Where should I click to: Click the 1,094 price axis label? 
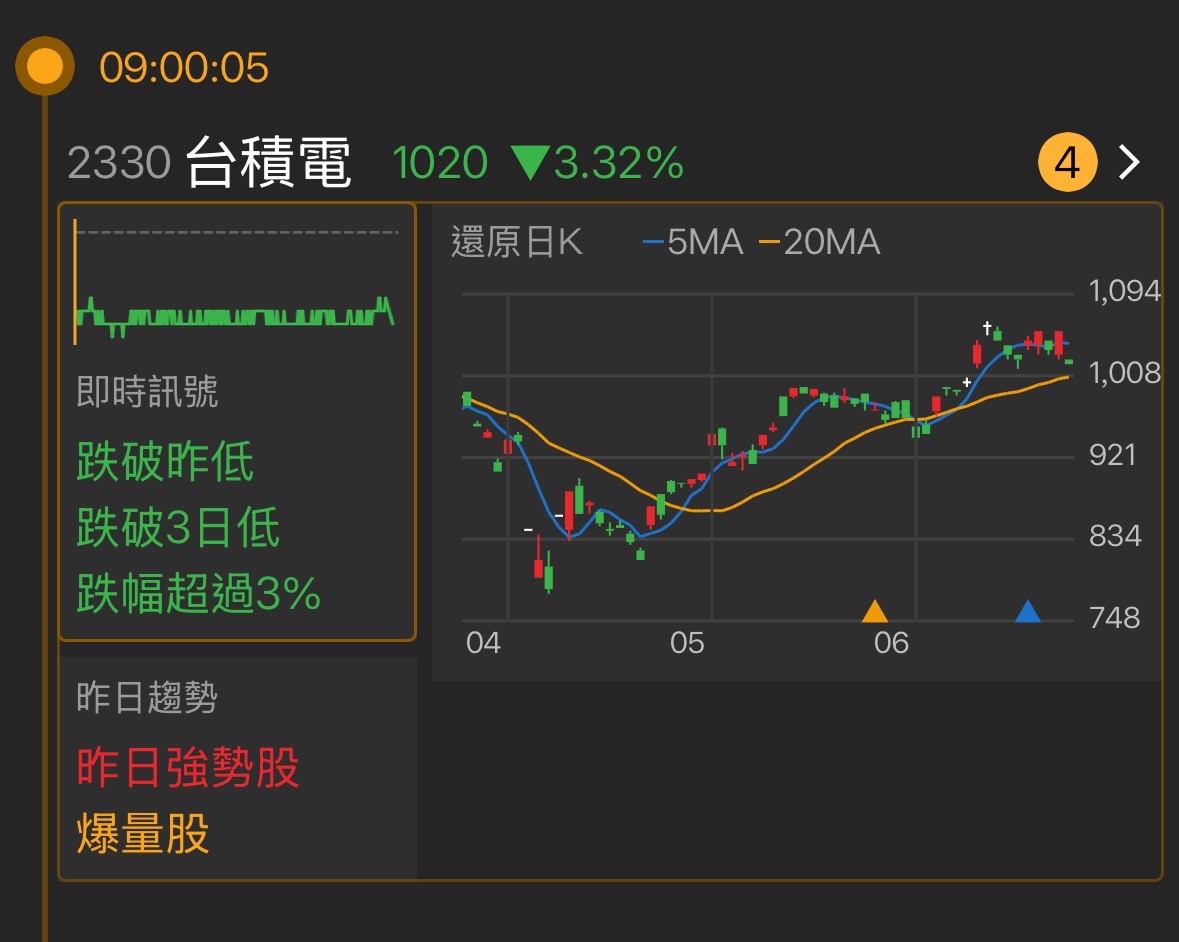1124,290
